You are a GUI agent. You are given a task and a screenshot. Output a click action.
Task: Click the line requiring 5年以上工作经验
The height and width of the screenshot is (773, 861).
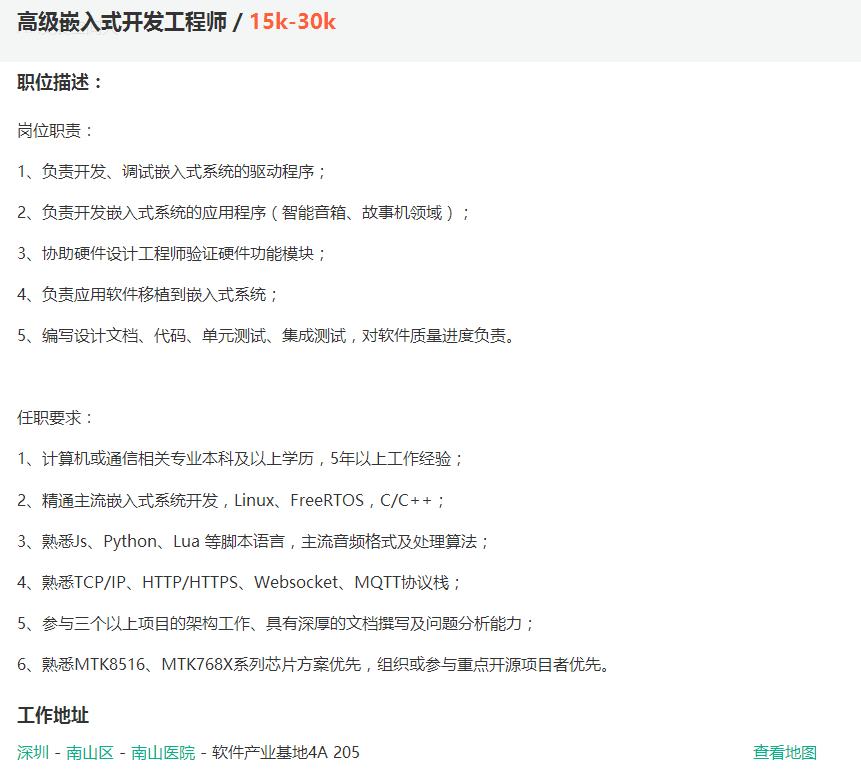240,458
